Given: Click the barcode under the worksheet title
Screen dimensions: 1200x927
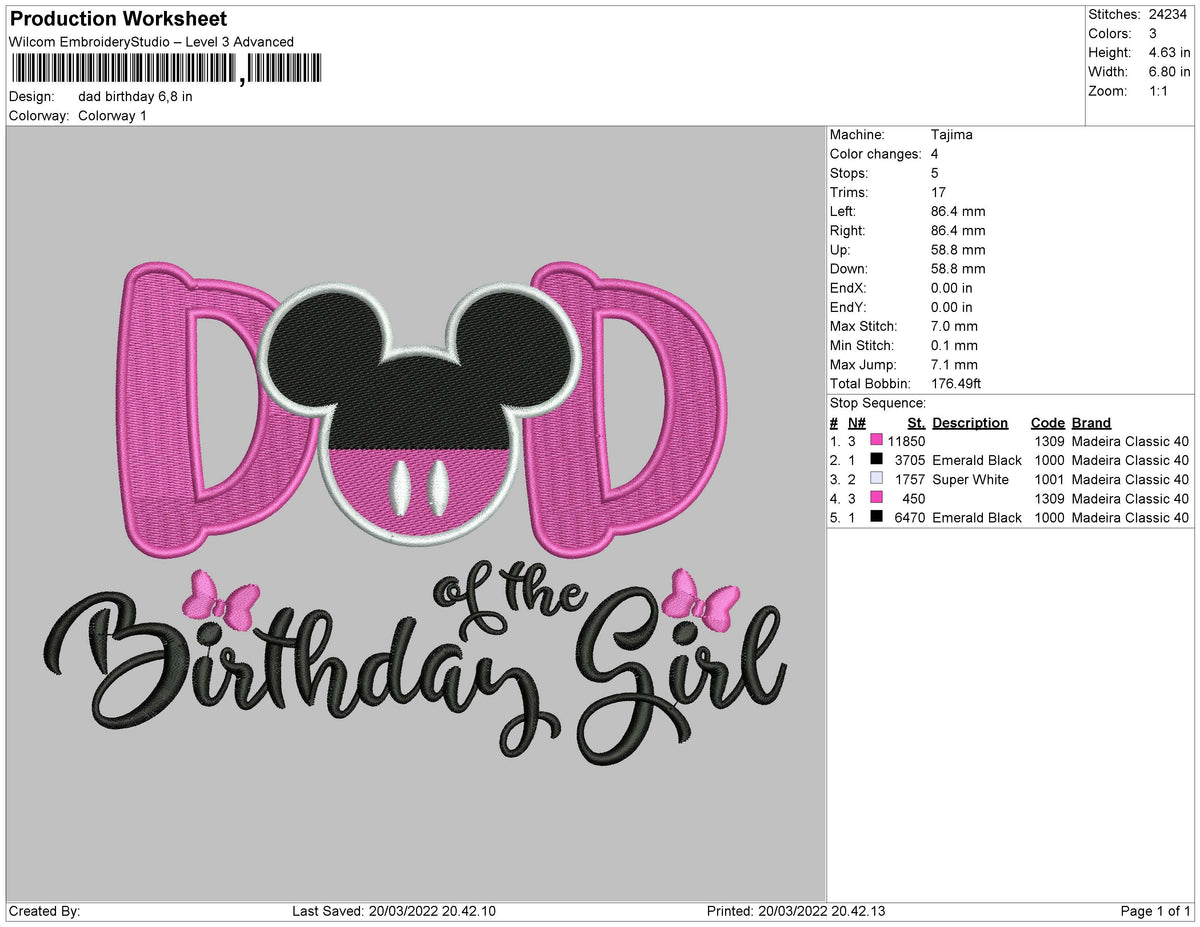Looking at the screenshot, I should pos(167,69).
